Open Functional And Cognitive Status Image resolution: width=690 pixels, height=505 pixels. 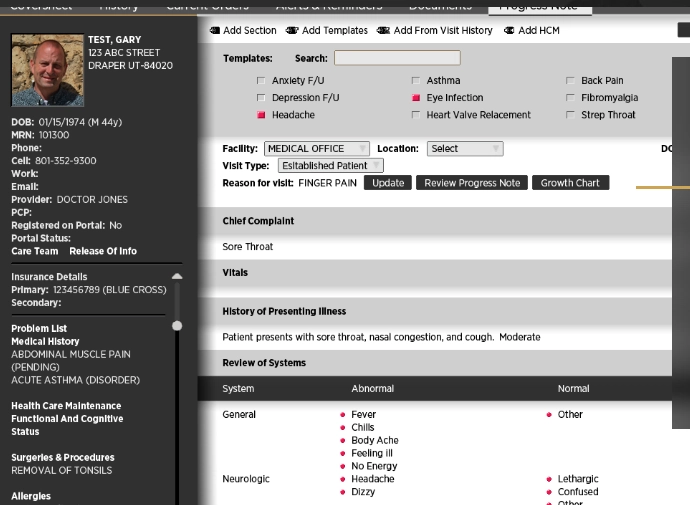tap(67, 425)
